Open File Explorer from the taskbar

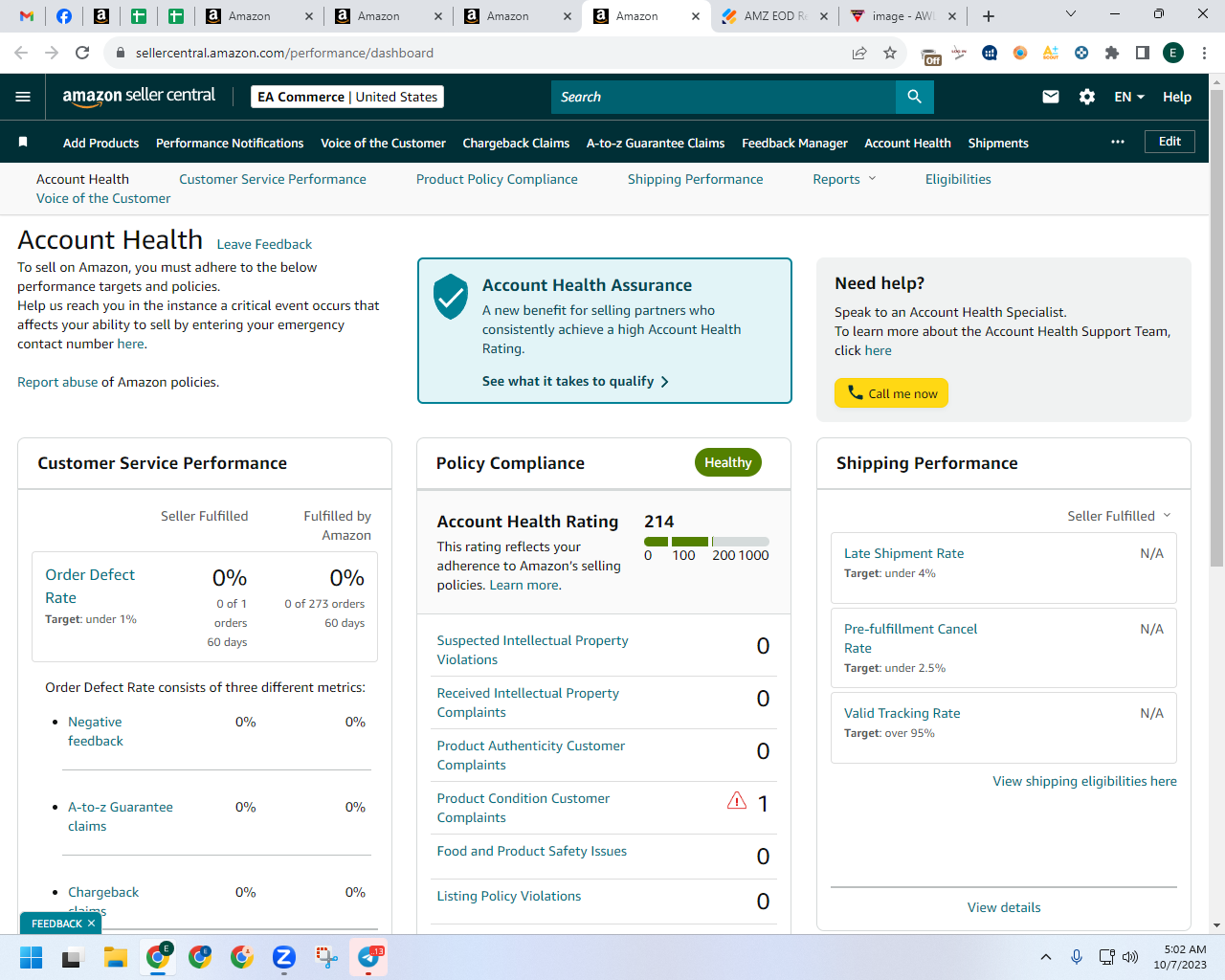click(116, 957)
